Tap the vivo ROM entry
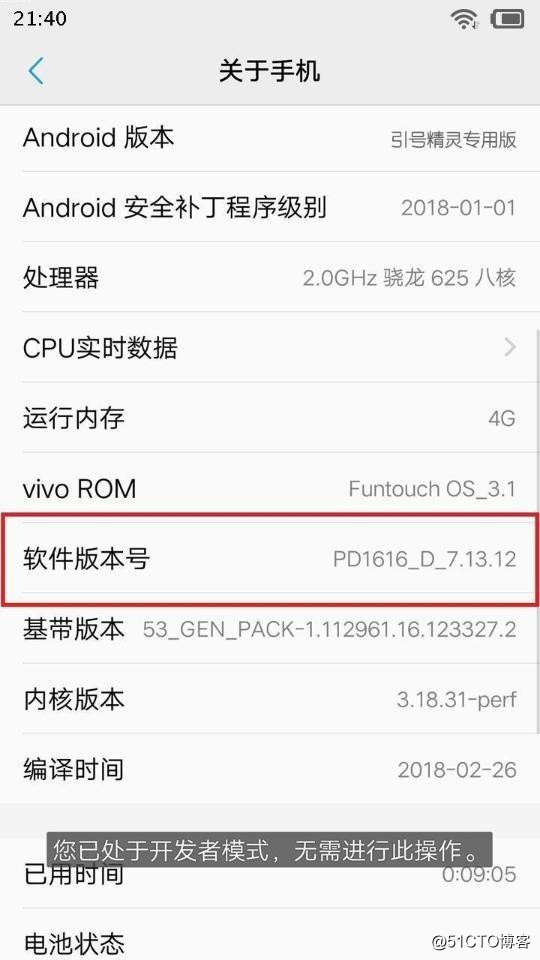The width and height of the screenshot is (540, 960). pyautogui.click(x=270, y=489)
